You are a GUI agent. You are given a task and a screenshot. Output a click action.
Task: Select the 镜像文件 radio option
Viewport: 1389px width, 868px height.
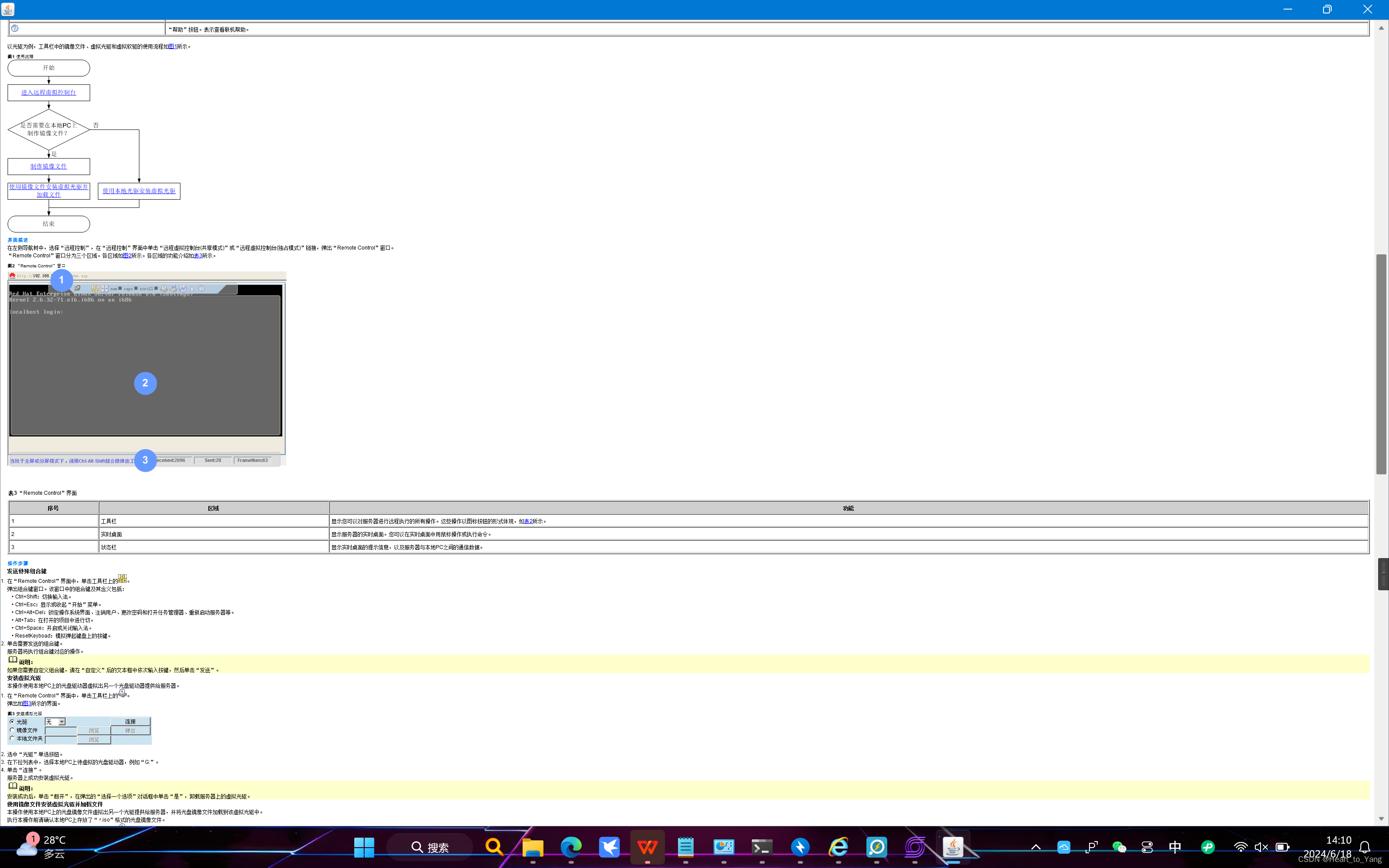(12, 730)
